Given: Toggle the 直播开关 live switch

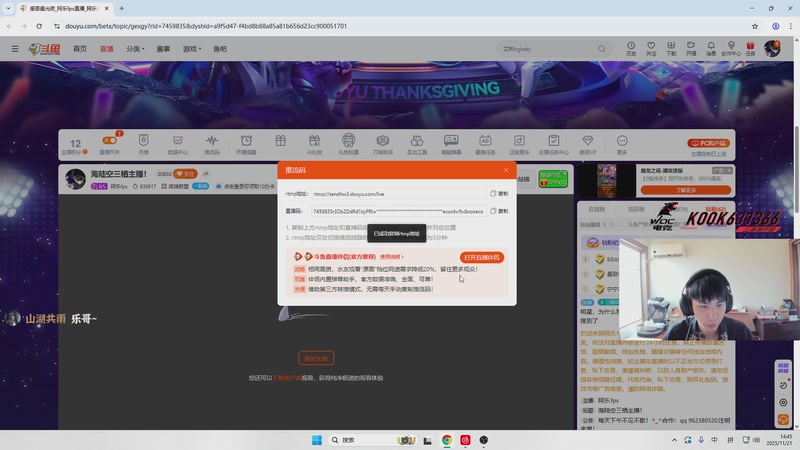Looking at the screenshot, I should click(109, 140).
